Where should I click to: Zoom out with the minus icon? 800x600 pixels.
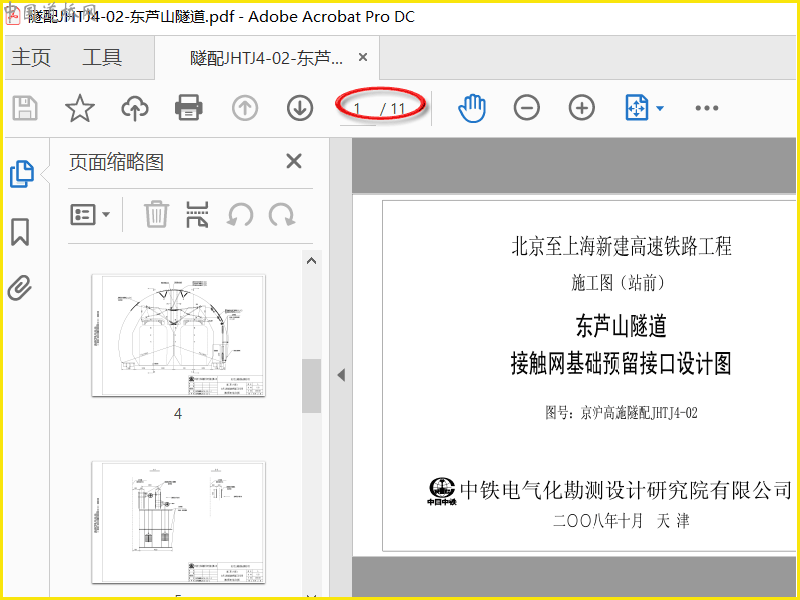527,108
